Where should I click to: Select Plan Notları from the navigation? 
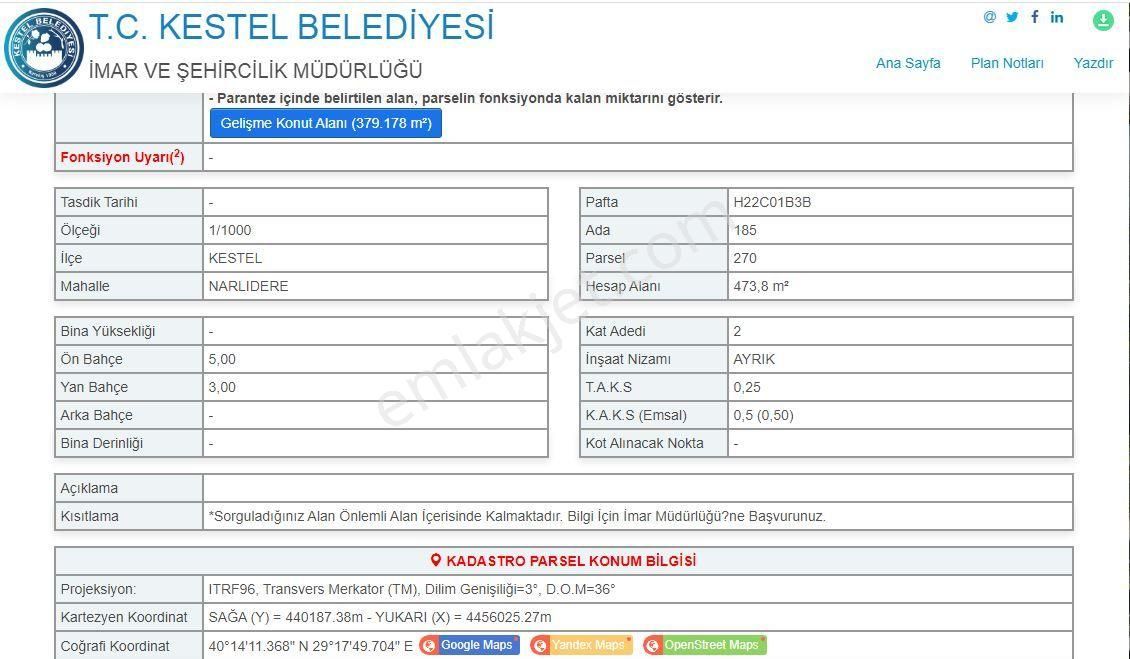pyautogui.click(x=1006, y=62)
